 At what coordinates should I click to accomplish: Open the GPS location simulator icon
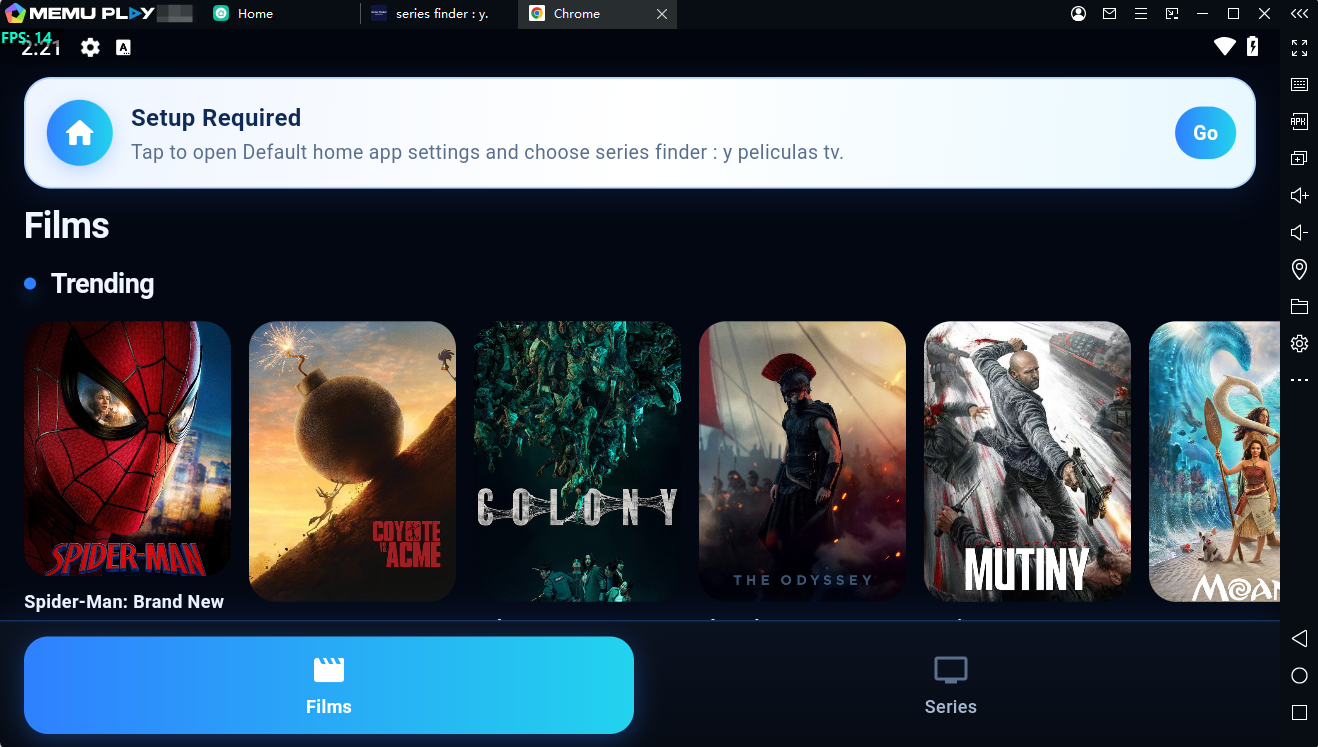1299,269
